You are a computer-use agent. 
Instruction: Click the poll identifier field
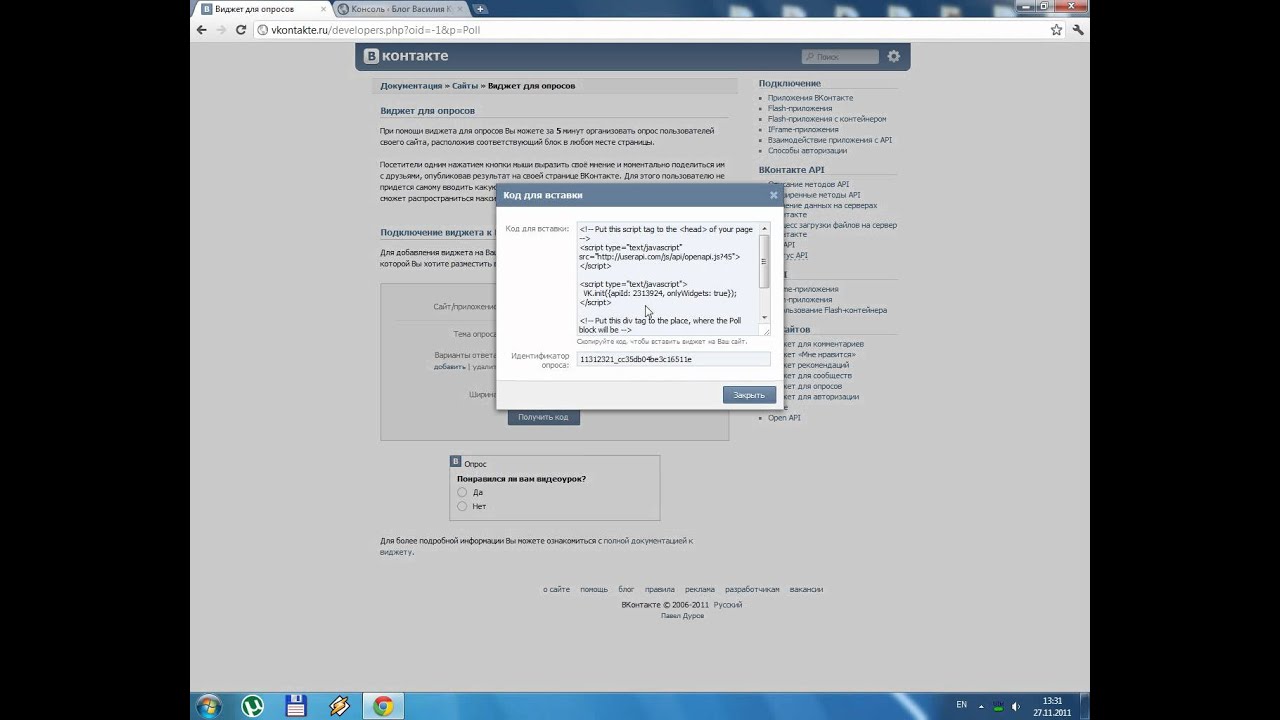click(673, 359)
